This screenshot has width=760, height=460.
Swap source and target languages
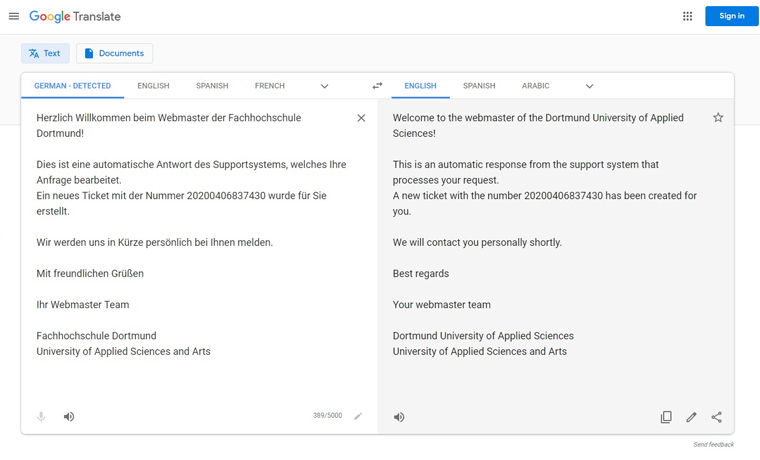(377, 86)
